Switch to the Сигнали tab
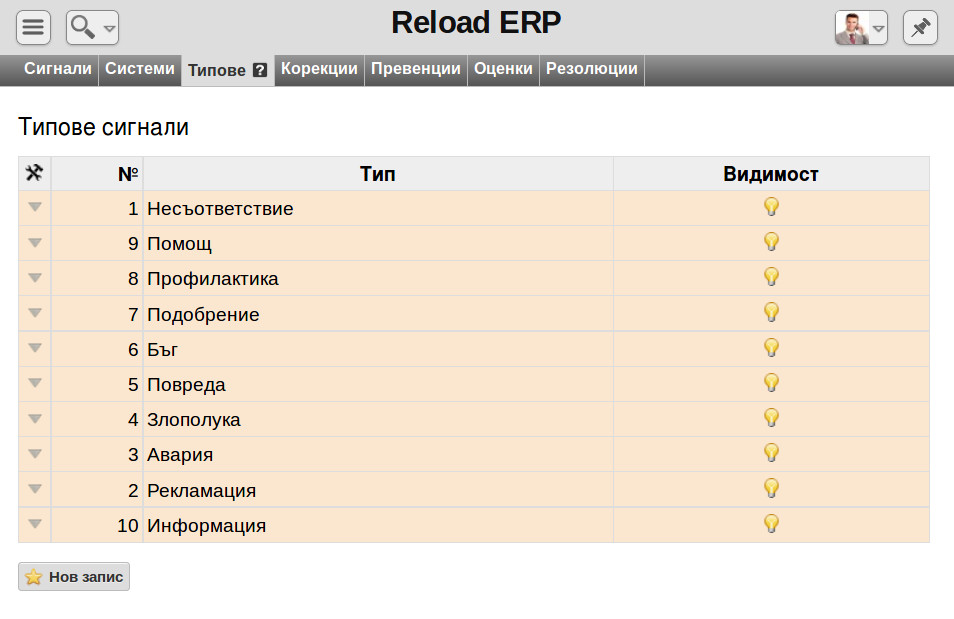954x619 pixels. click(x=58, y=69)
